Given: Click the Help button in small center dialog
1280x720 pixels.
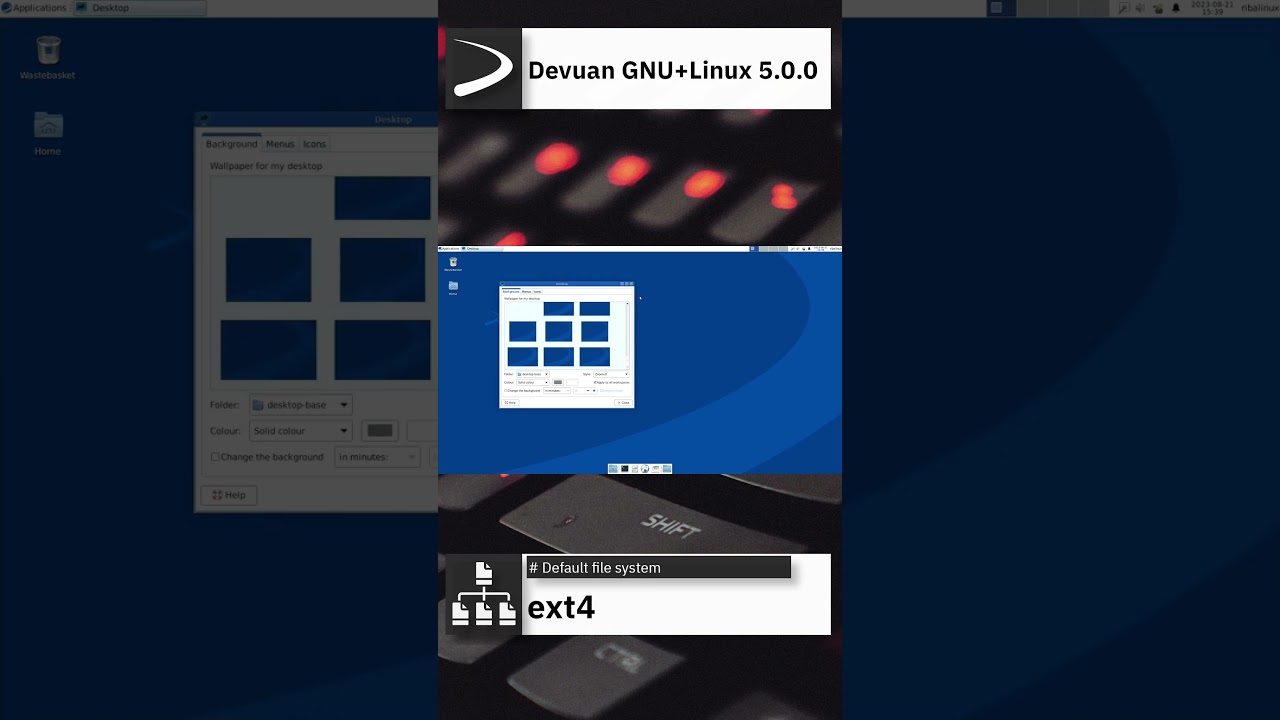Looking at the screenshot, I should point(510,402).
